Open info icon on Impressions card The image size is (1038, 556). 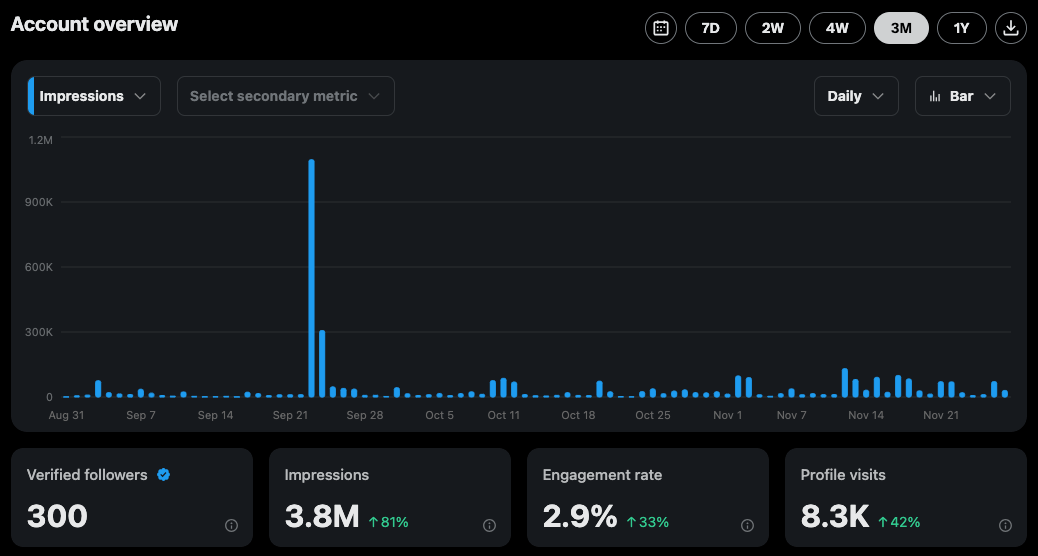(x=489, y=526)
